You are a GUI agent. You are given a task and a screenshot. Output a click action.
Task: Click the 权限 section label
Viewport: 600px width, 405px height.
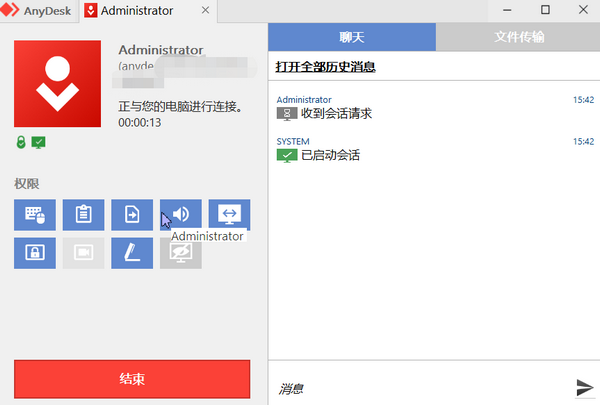pos(27,184)
